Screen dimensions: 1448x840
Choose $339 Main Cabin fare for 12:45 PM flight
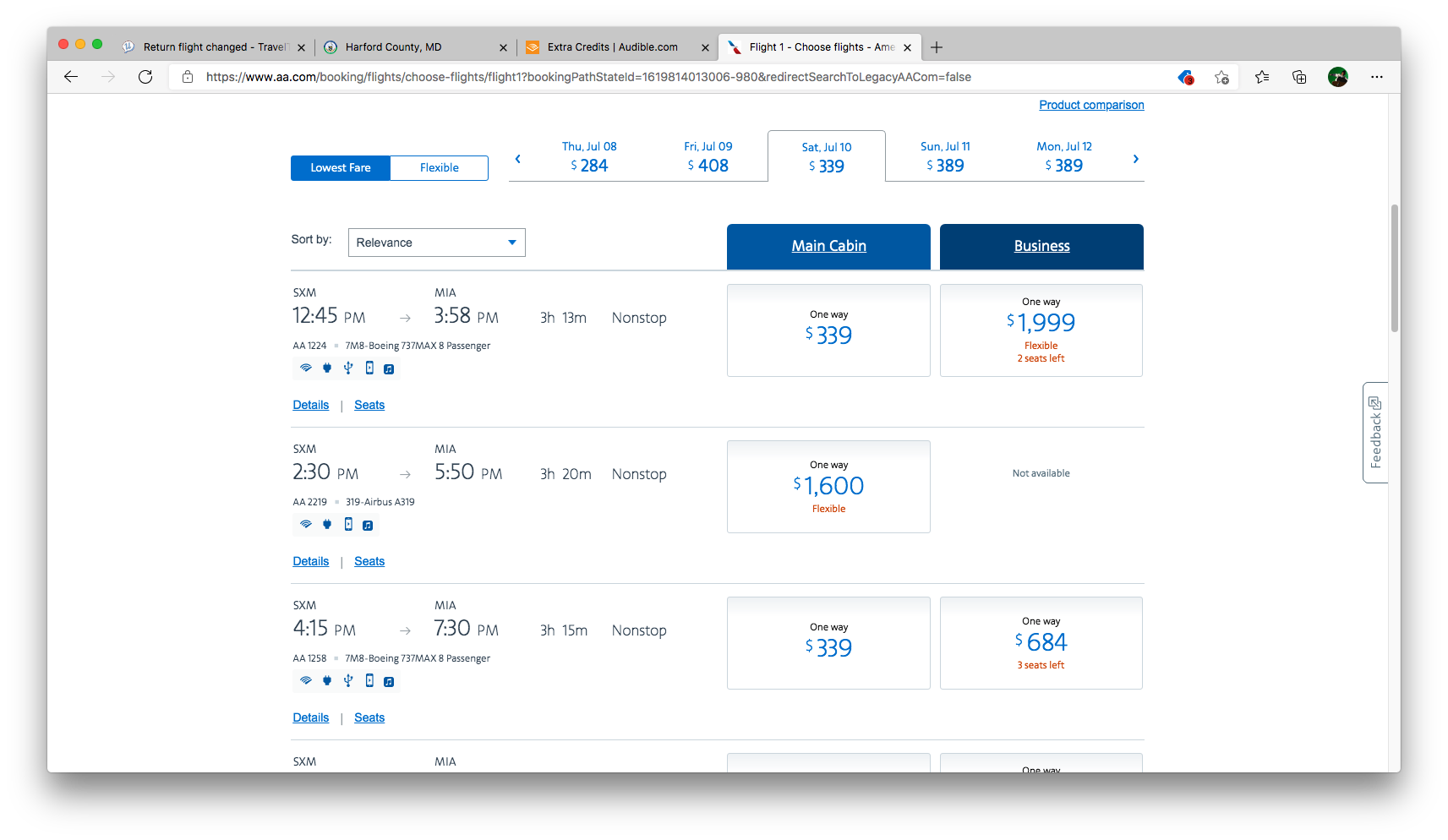coord(828,330)
